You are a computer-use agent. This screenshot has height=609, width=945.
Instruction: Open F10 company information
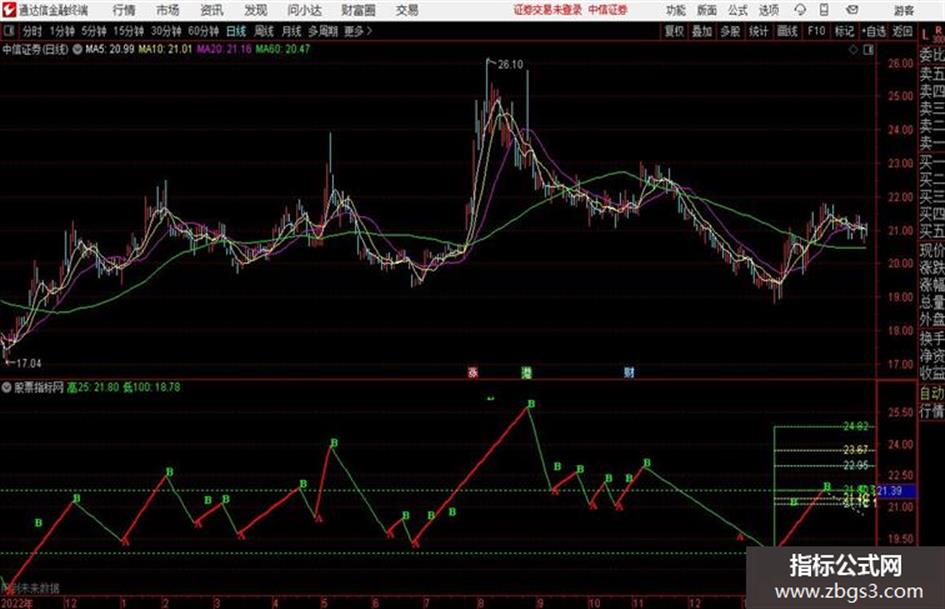click(x=816, y=31)
